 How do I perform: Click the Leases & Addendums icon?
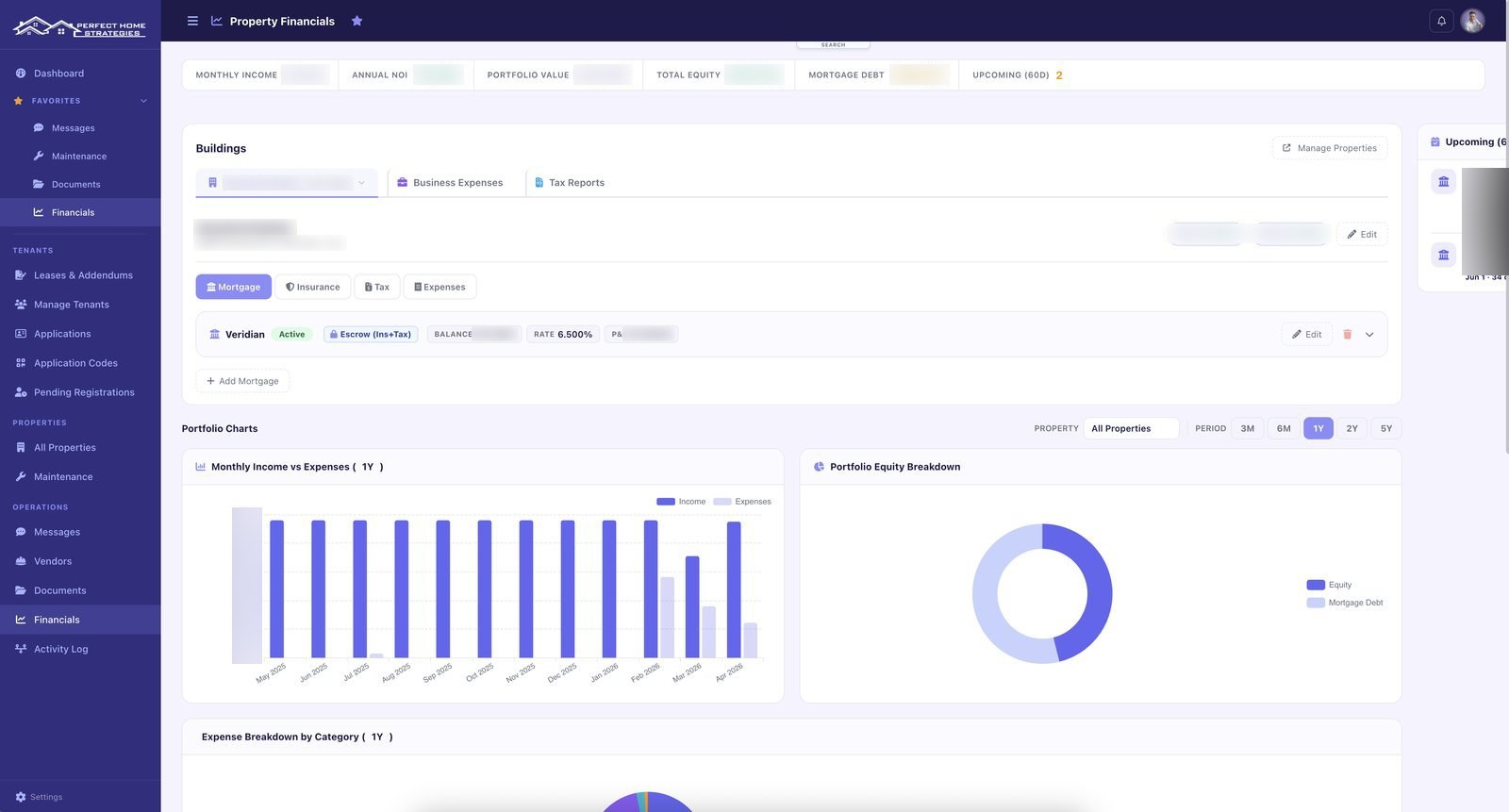point(21,275)
